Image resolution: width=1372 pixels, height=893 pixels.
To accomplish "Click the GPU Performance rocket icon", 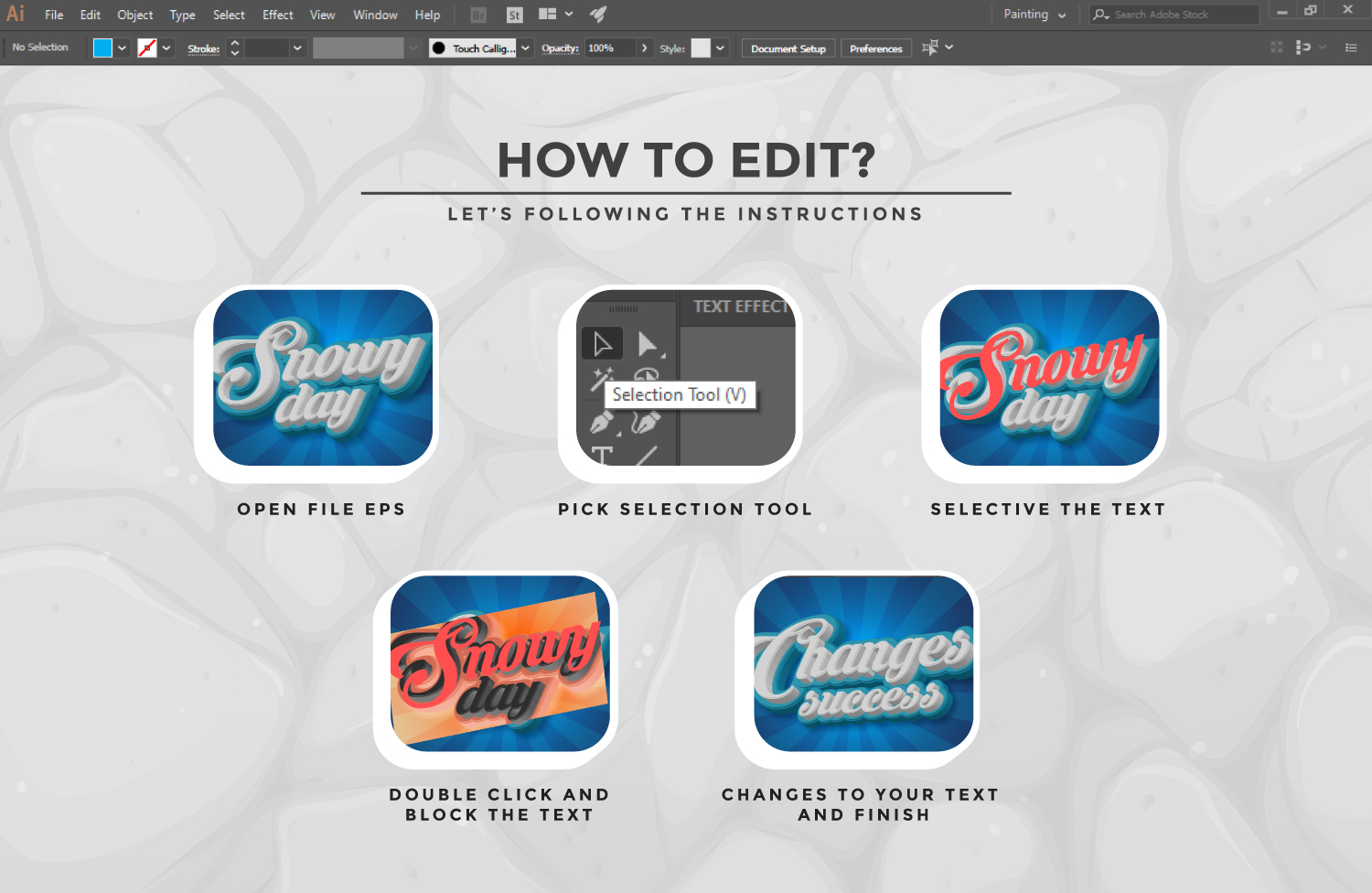I will point(597,14).
